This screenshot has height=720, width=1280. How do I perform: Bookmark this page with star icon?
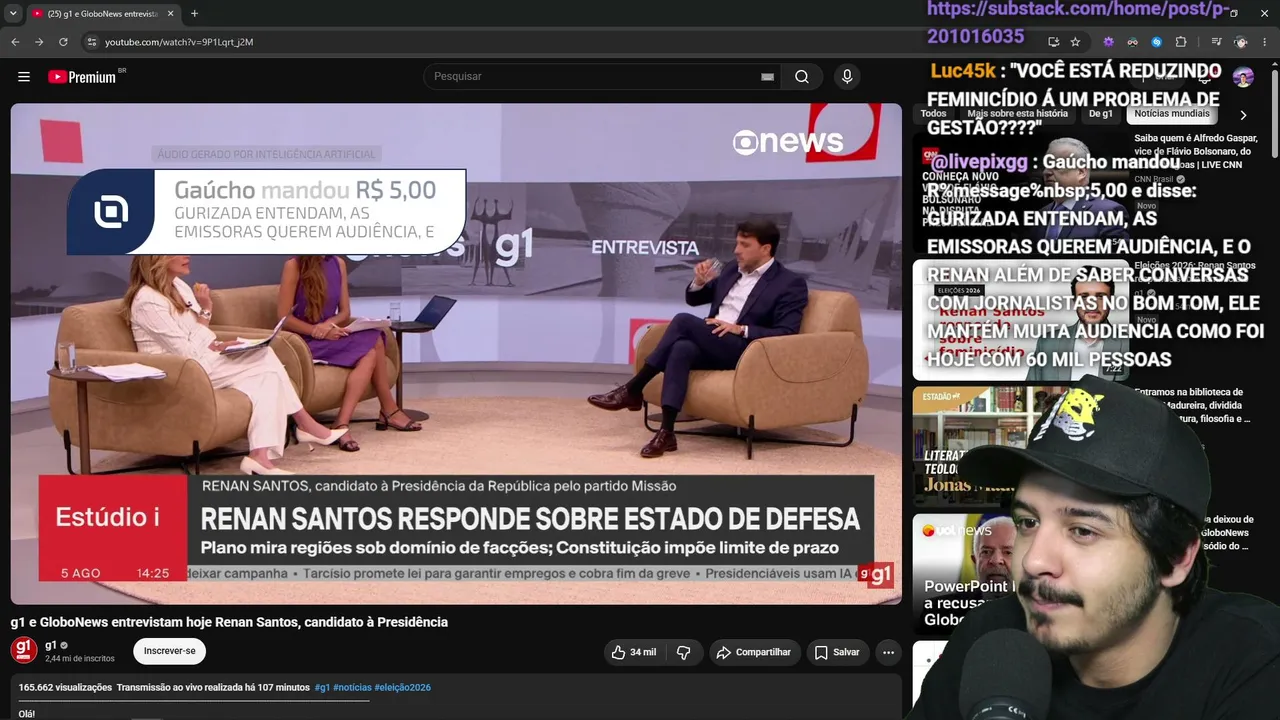point(1075,42)
